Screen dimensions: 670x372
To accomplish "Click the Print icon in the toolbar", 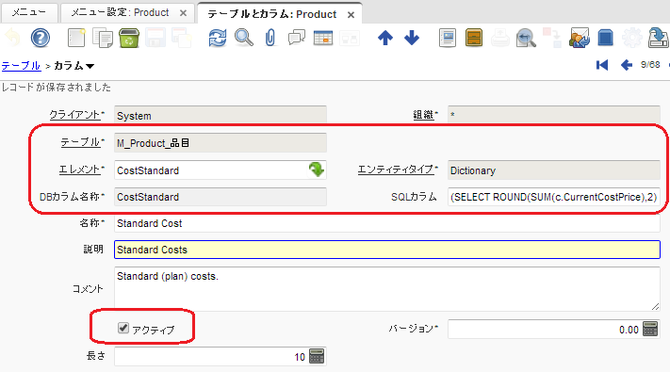I will [x=500, y=38].
